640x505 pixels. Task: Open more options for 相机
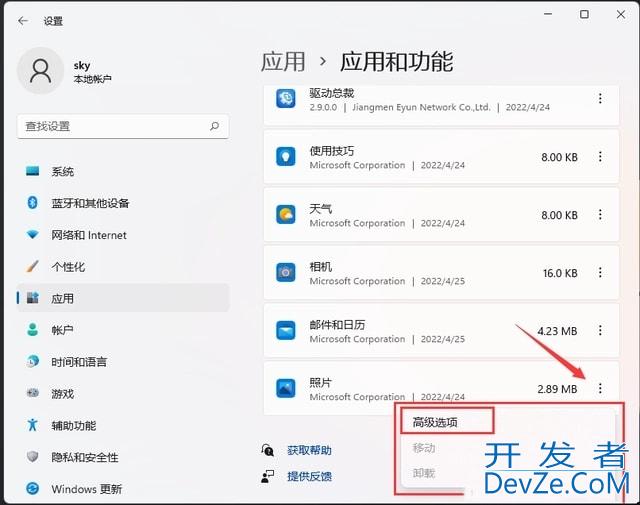pos(600,273)
